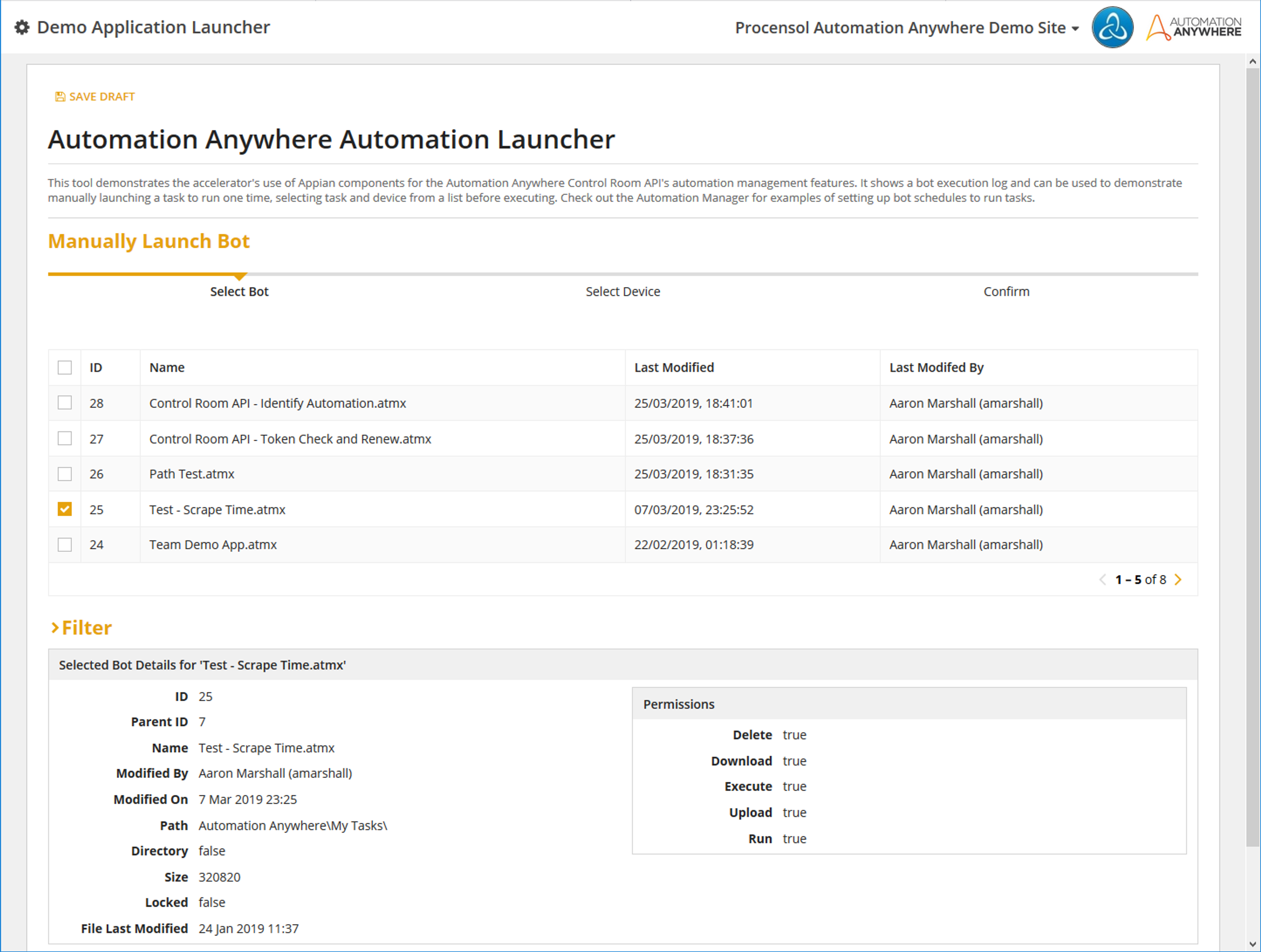Click the scrollbar down arrow
The height and width of the screenshot is (952, 1261).
tap(1252, 944)
